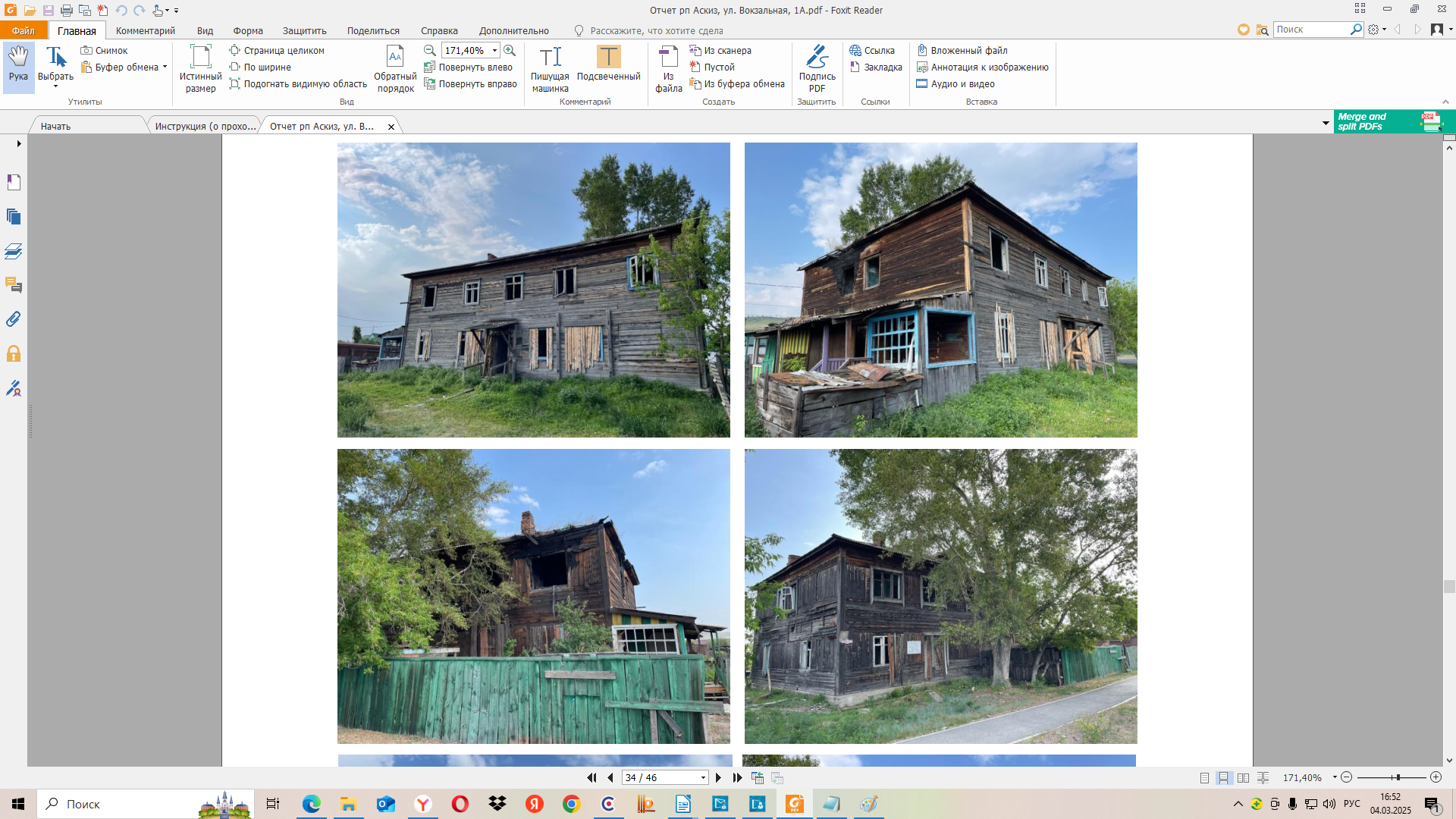
Task: Switch to single page view mode
Action: click(1204, 778)
